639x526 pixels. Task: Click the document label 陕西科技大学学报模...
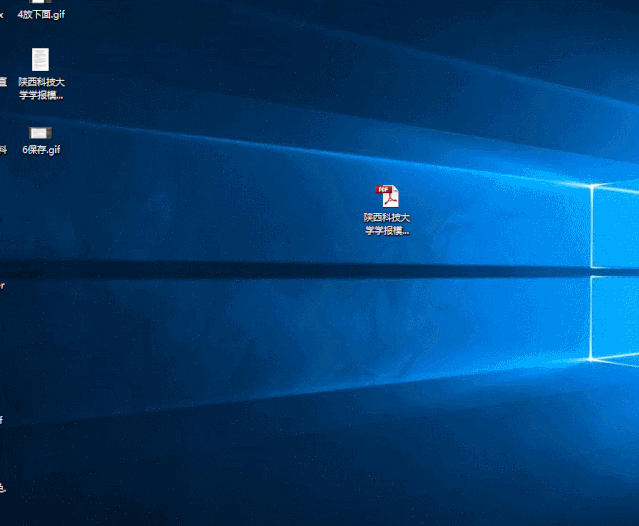pos(41,88)
